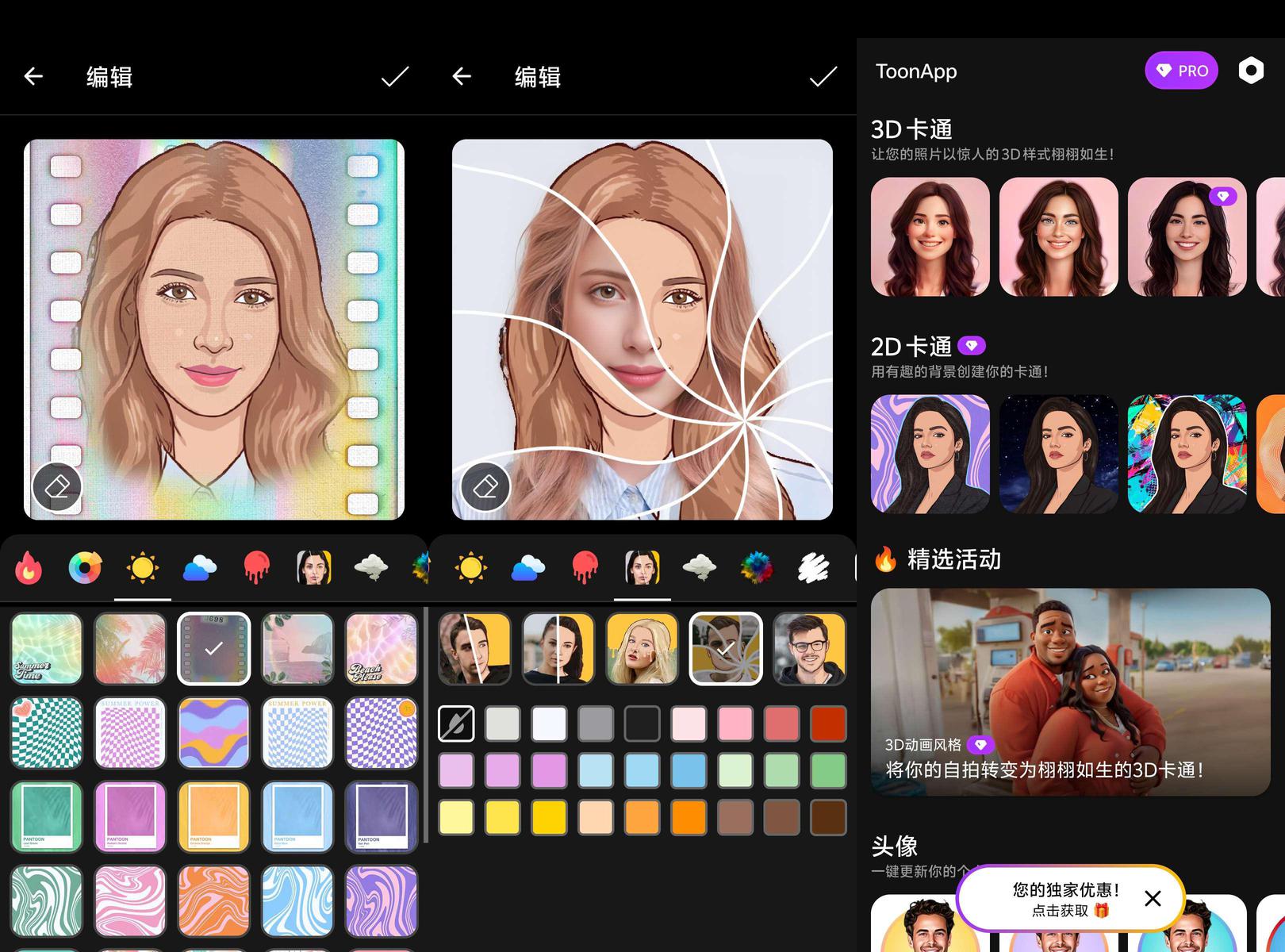Select the portrait split category in left panel

click(314, 567)
